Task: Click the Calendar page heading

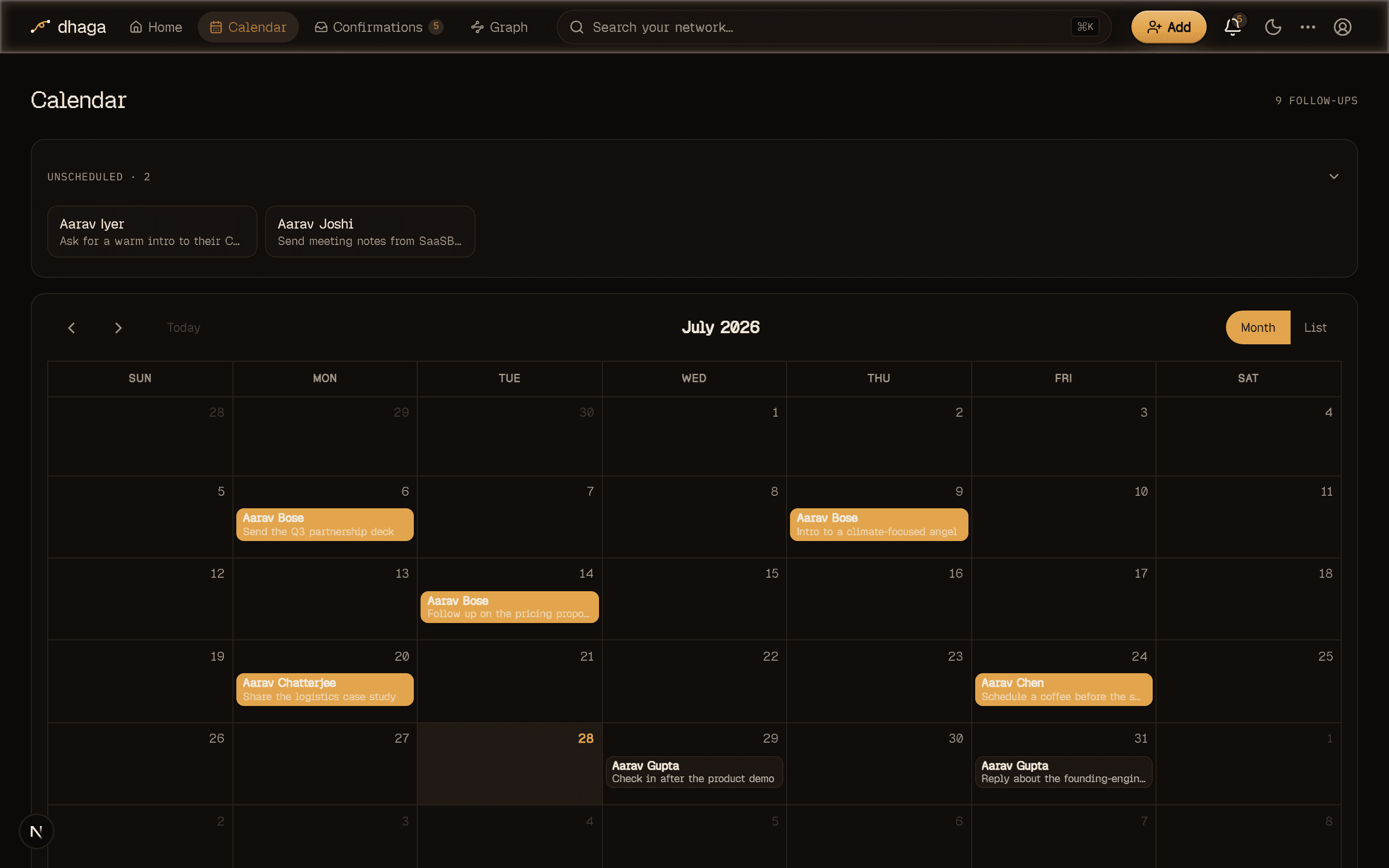Action: click(79, 100)
